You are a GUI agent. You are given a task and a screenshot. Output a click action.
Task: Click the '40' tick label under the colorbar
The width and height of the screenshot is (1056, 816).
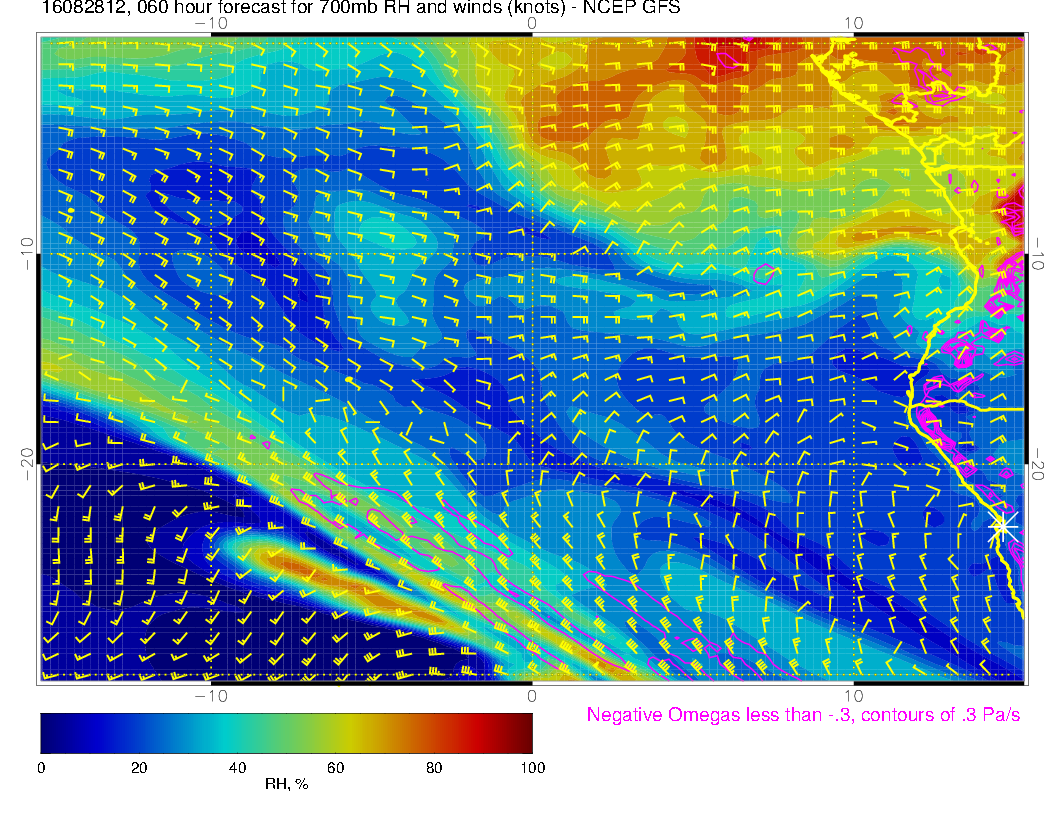(x=237, y=768)
